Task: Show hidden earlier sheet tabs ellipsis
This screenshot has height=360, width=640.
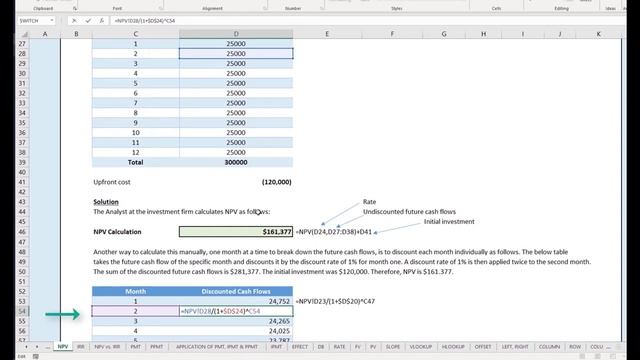Action: tap(47, 347)
